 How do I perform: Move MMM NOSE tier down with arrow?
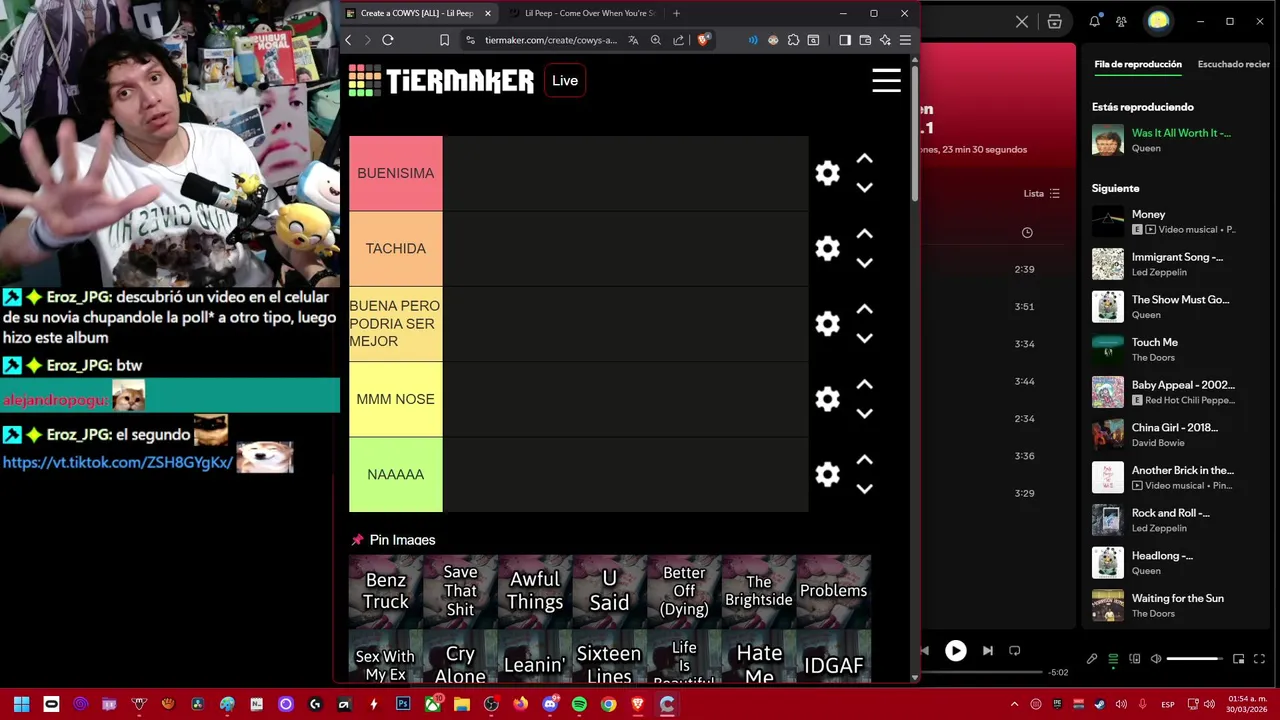click(865, 414)
